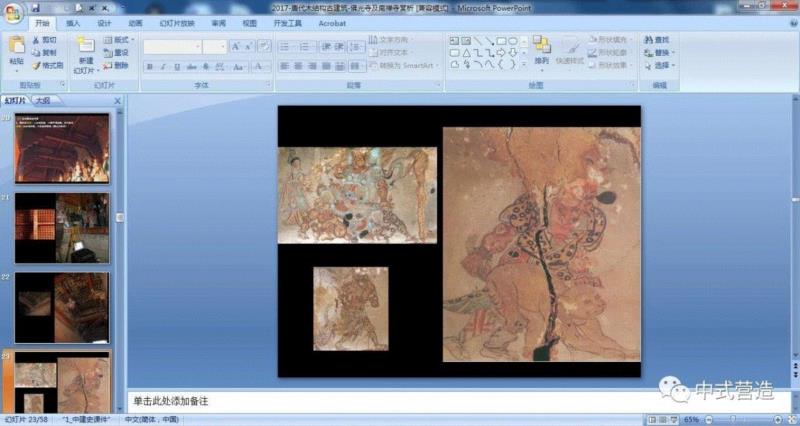Screen dimensions: 800x426
Task: Open PowerPoint help with the question mark icon
Action: tap(793, 23)
